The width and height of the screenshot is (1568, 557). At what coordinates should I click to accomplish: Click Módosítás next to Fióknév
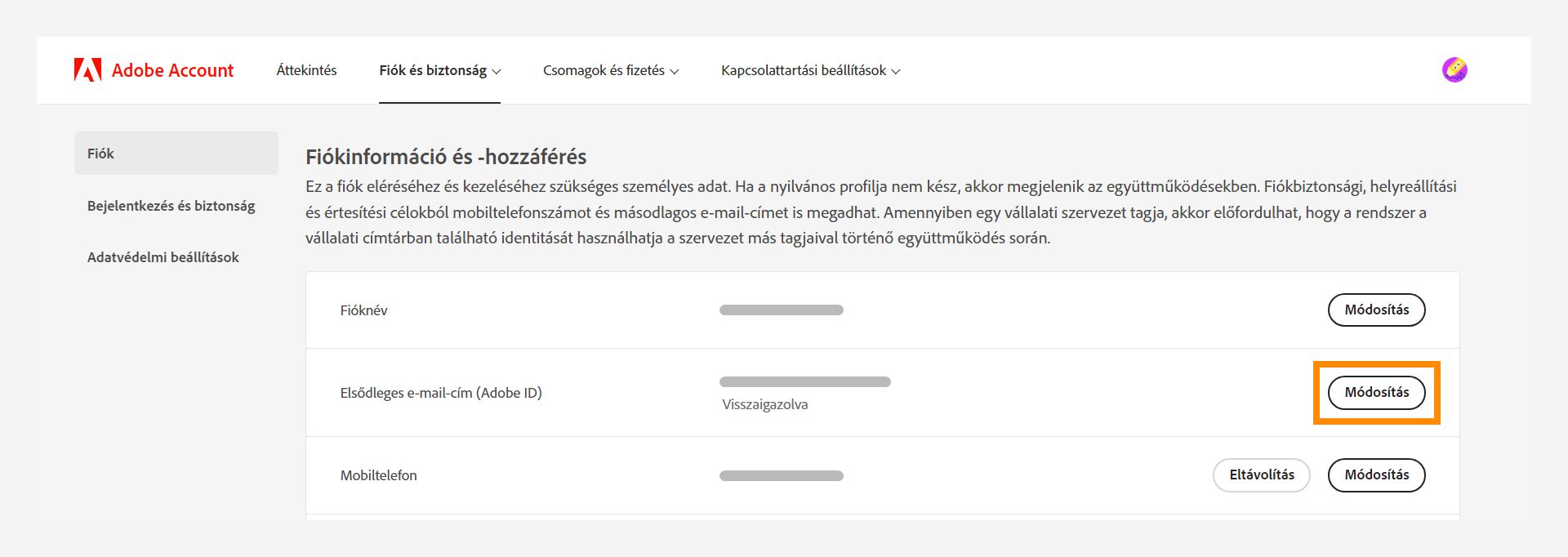pos(1376,310)
